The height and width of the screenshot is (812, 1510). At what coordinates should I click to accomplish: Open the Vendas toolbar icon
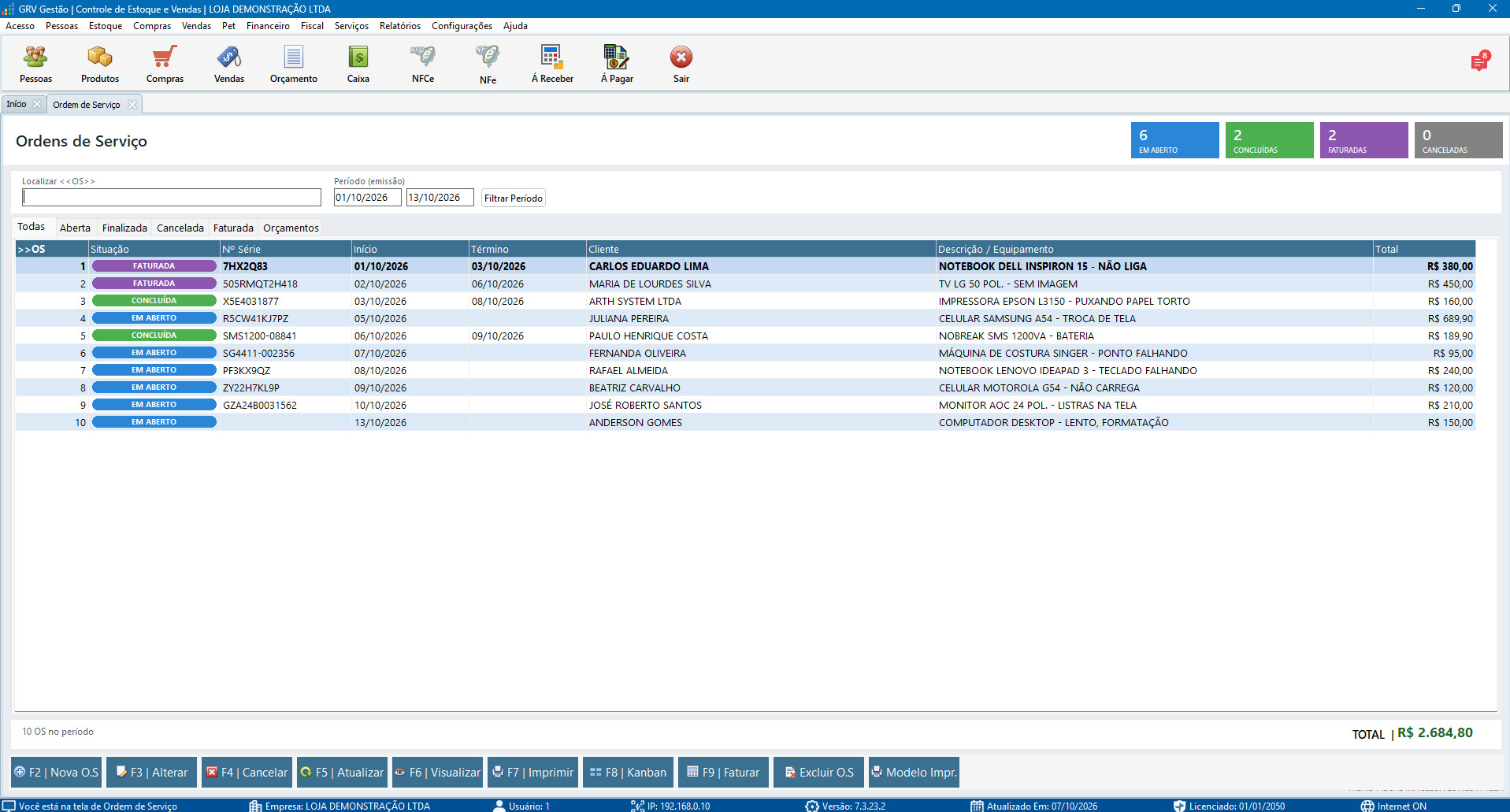[x=229, y=64]
